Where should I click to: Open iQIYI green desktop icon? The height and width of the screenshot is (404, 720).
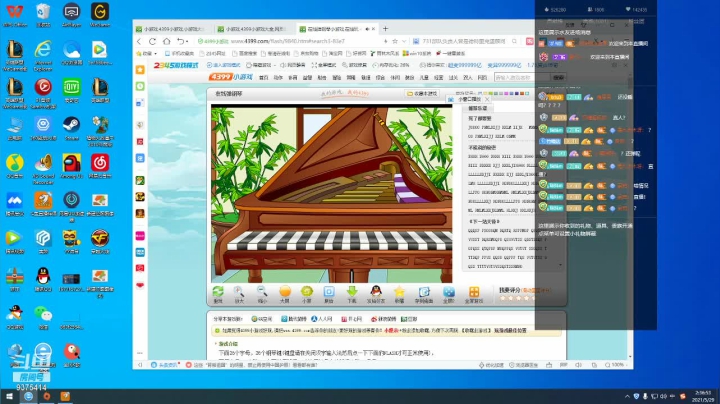tap(72, 87)
